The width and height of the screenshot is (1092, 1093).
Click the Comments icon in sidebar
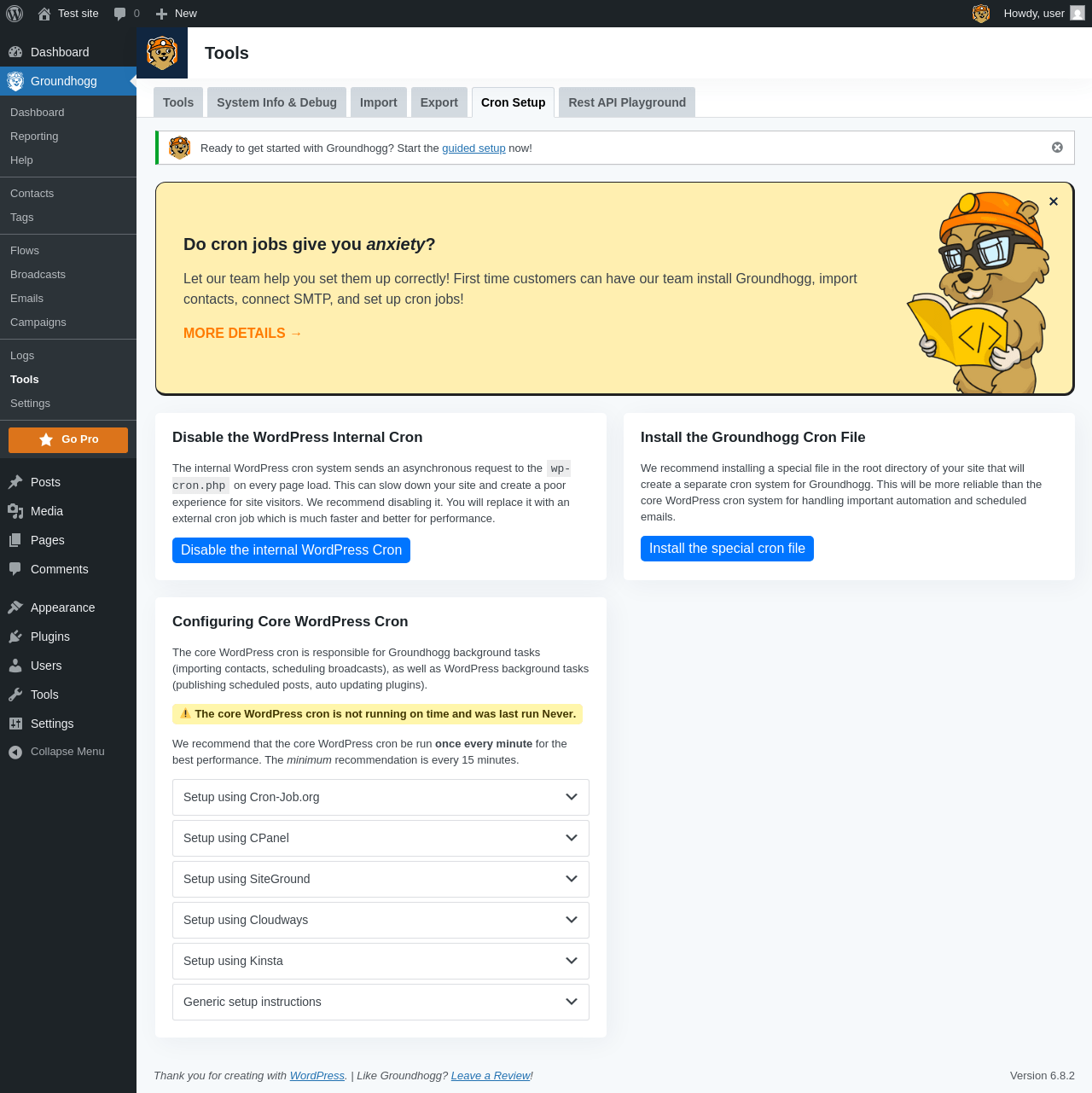click(15, 569)
